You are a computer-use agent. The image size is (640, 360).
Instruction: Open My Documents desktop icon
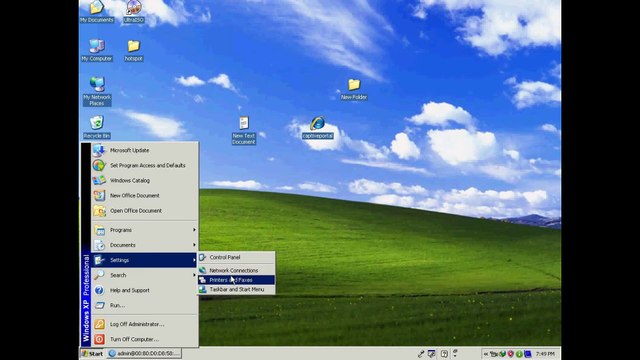click(x=96, y=11)
